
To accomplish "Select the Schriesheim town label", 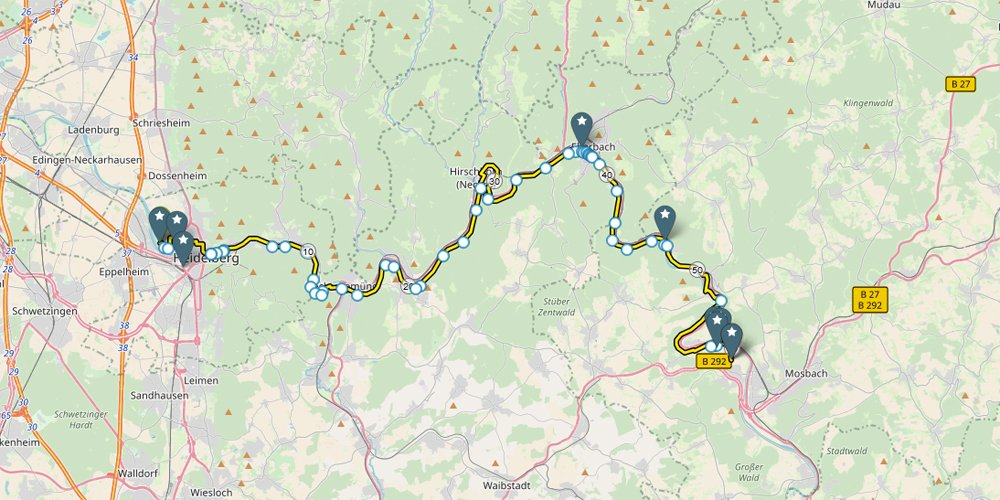I will 163,123.
